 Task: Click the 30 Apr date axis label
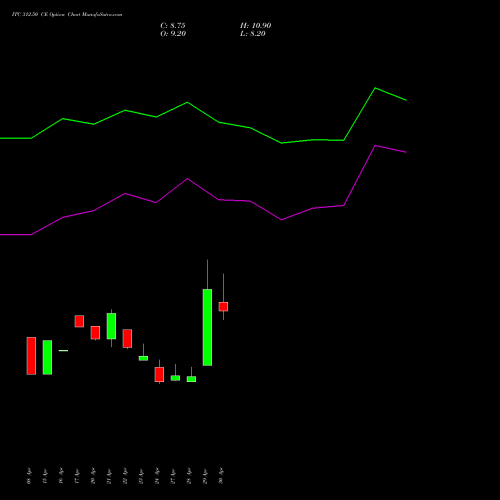tap(221, 476)
